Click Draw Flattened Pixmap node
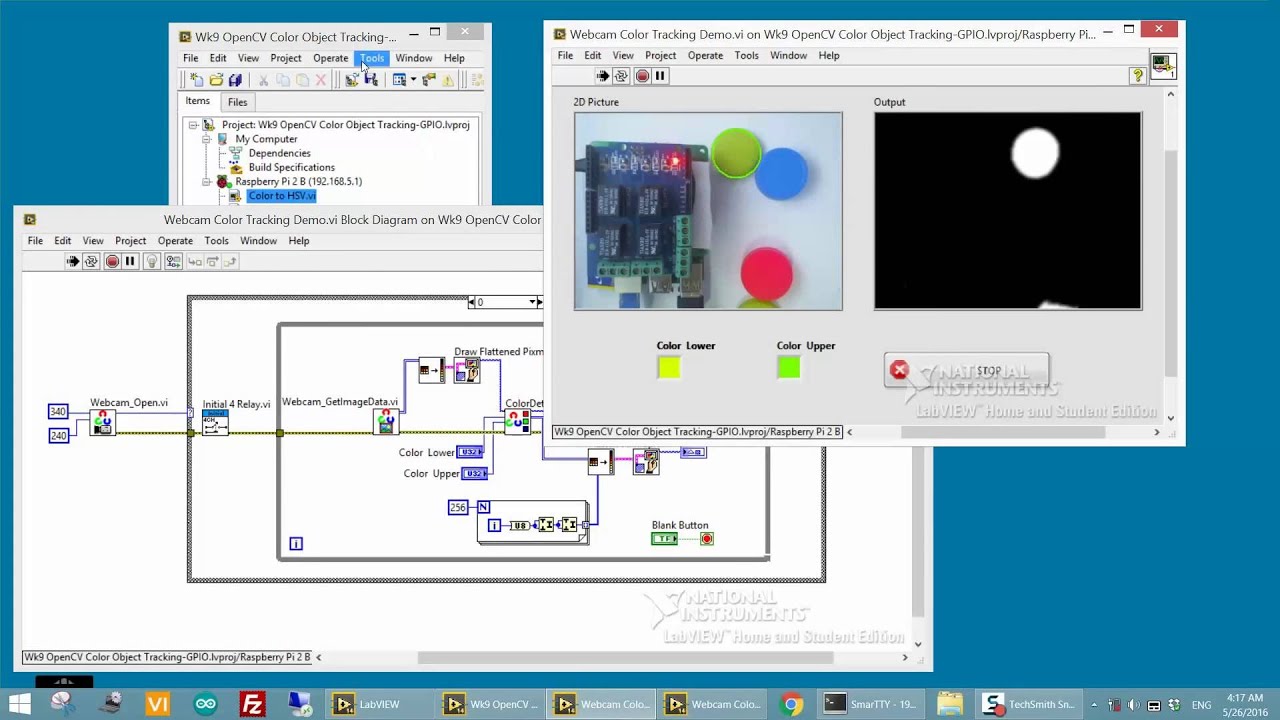Viewport: 1280px width, 720px height. pos(468,371)
